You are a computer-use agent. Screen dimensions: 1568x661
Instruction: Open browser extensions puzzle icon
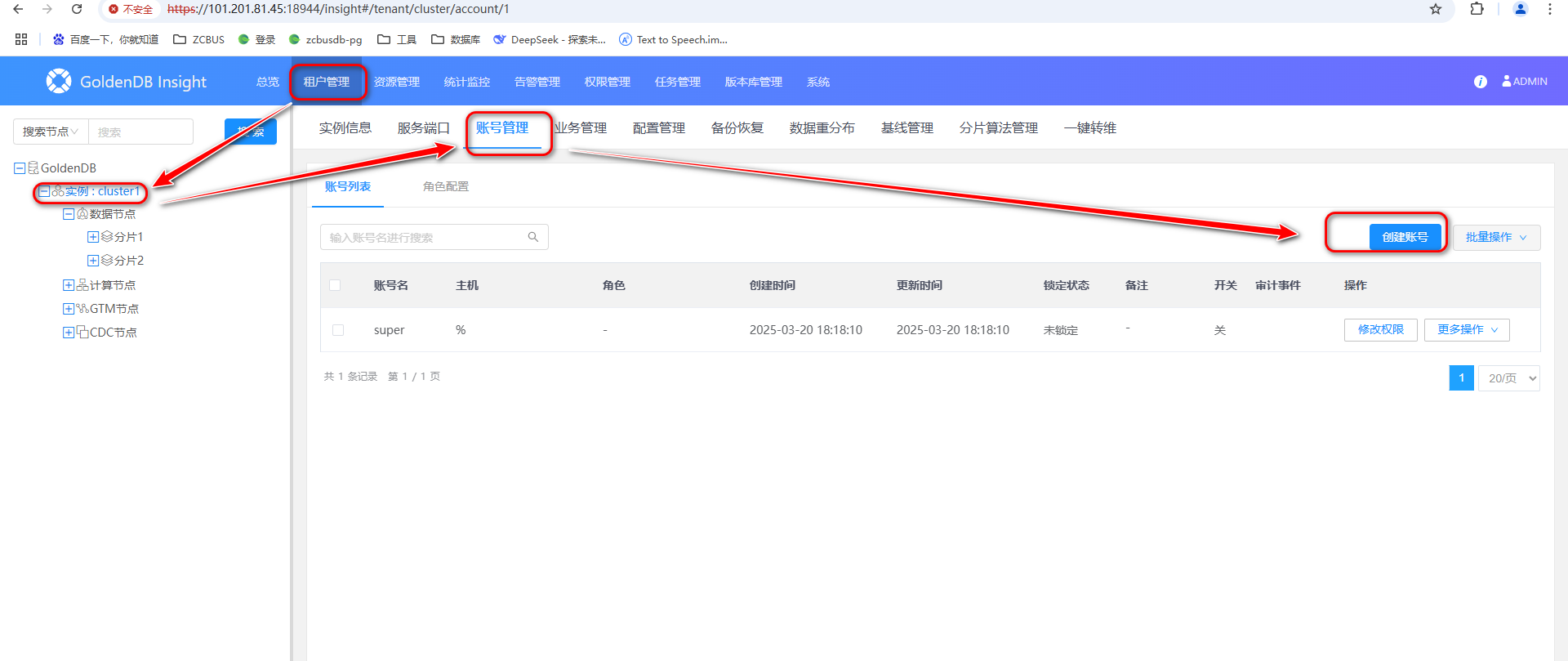coord(1477,9)
